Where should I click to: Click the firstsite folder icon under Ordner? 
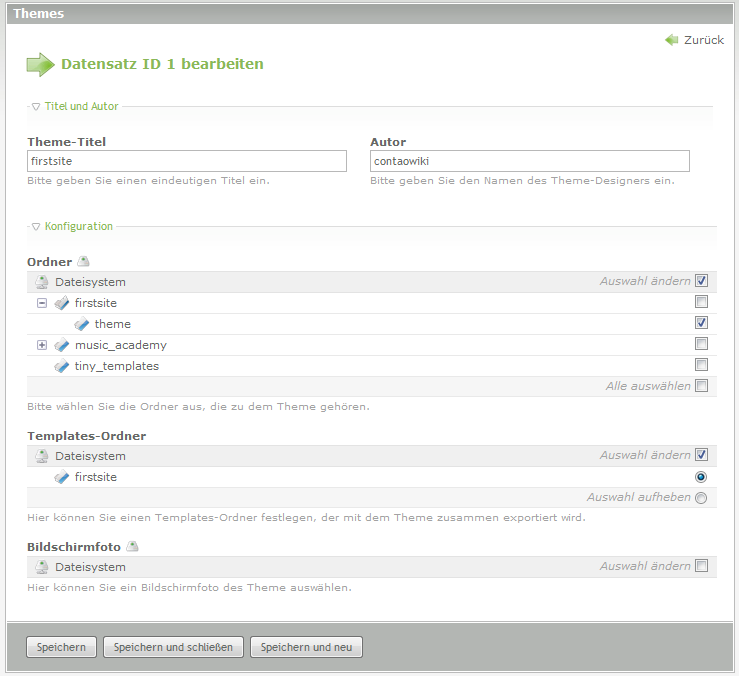point(62,303)
